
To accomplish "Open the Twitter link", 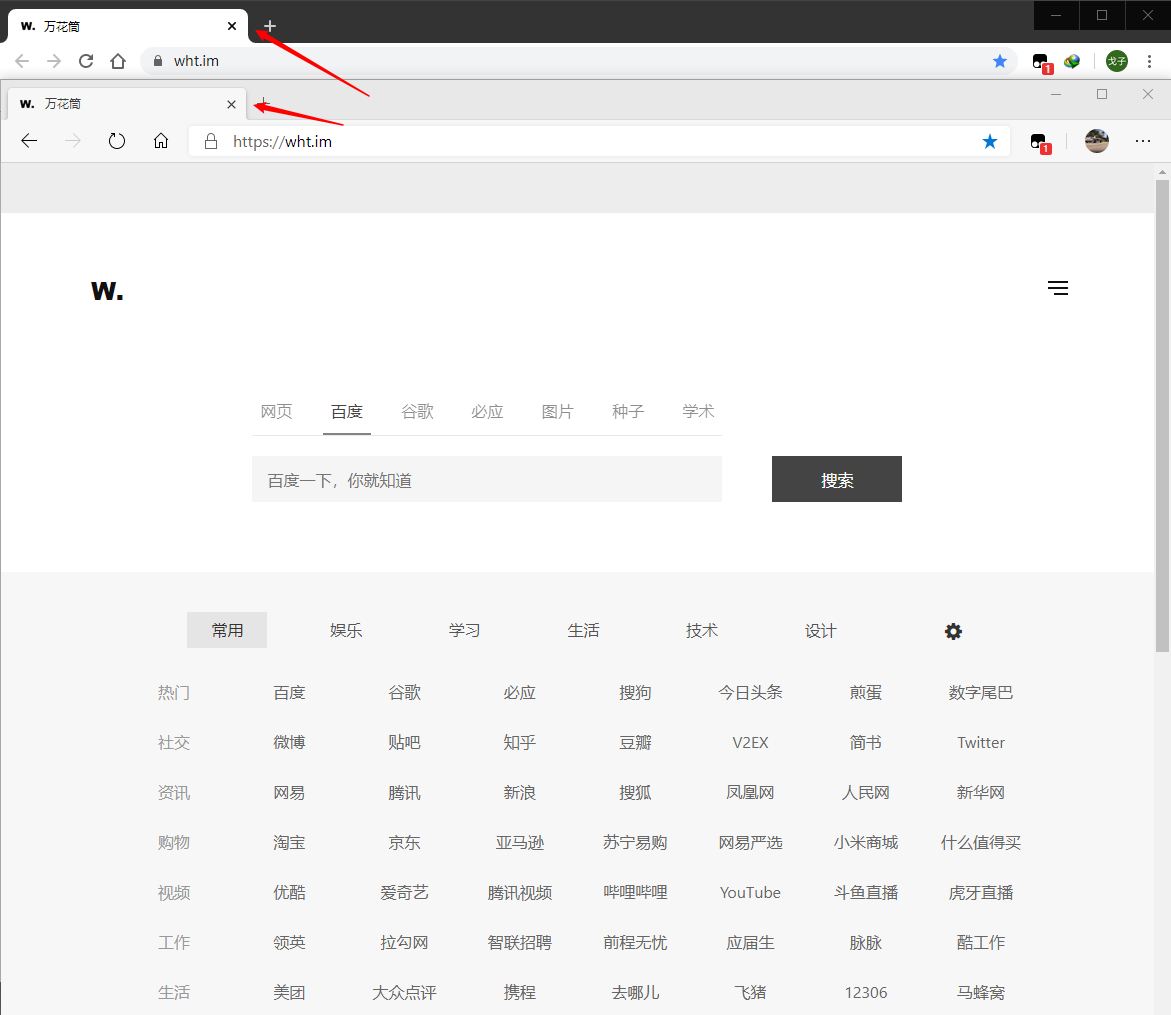I will (x=981, y=742).
